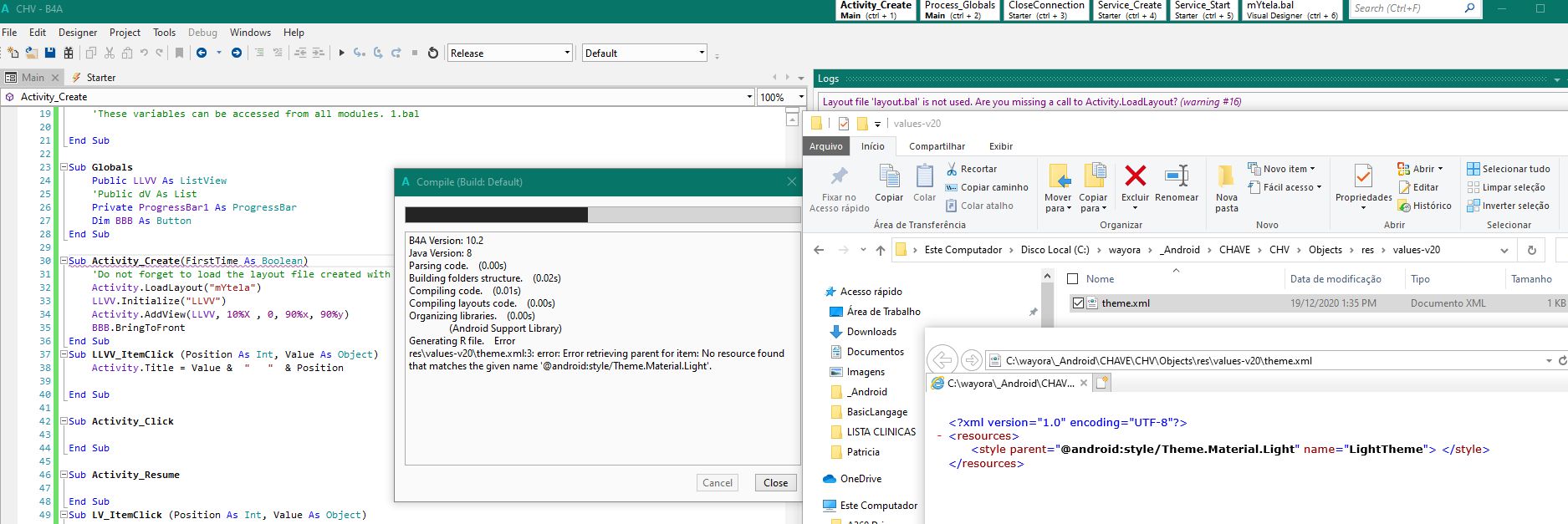Click the restart circular arrow icon

click(432, 53)
